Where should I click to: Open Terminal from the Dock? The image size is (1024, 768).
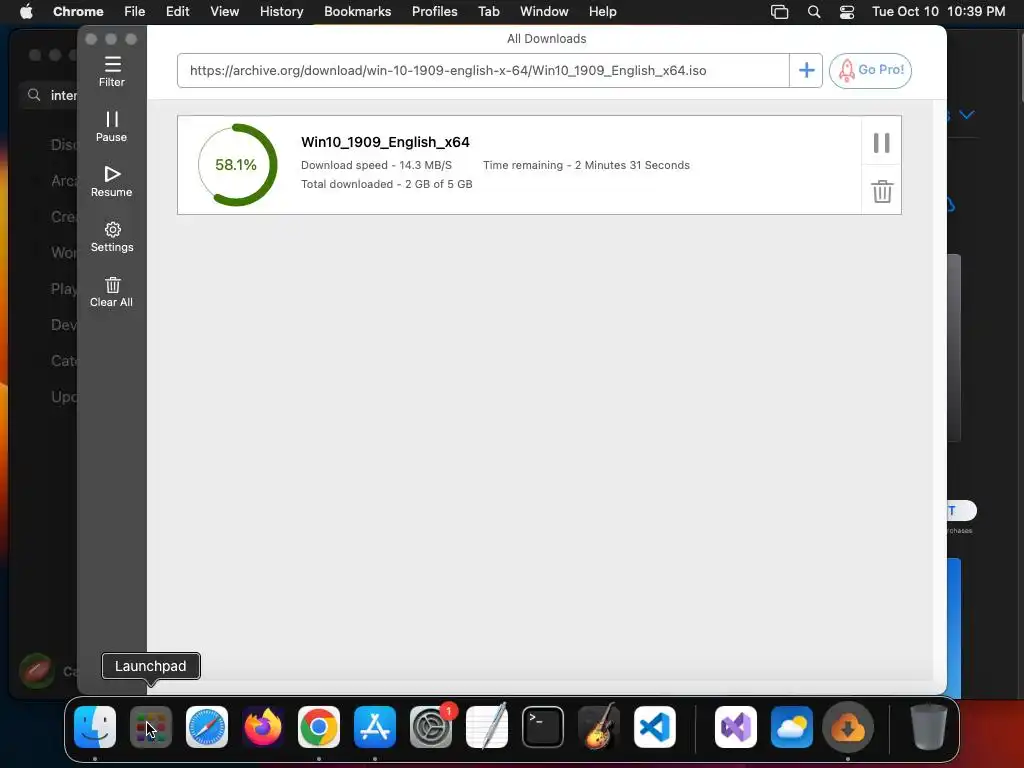(x=543, y=727)
